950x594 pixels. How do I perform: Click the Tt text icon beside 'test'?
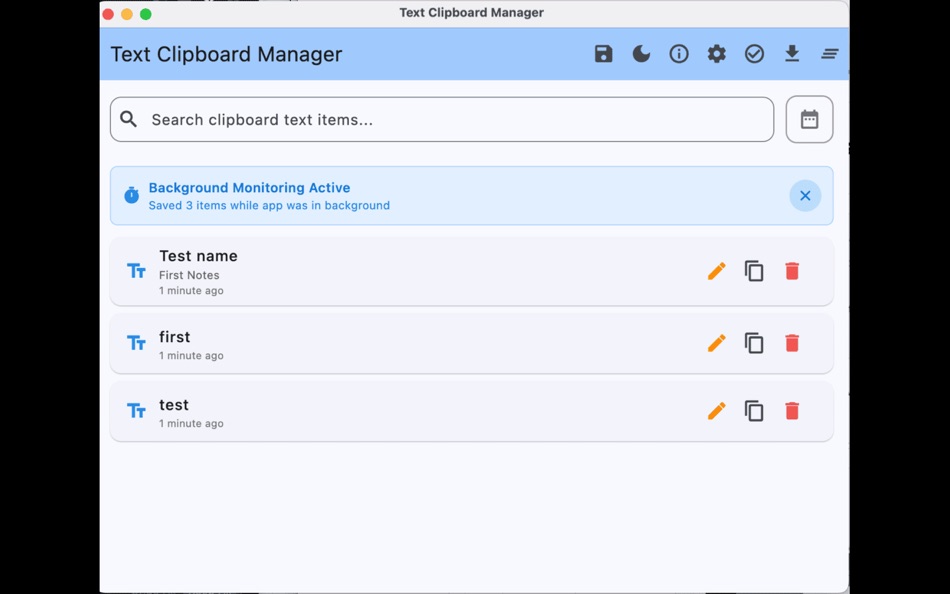click(136, 410)
